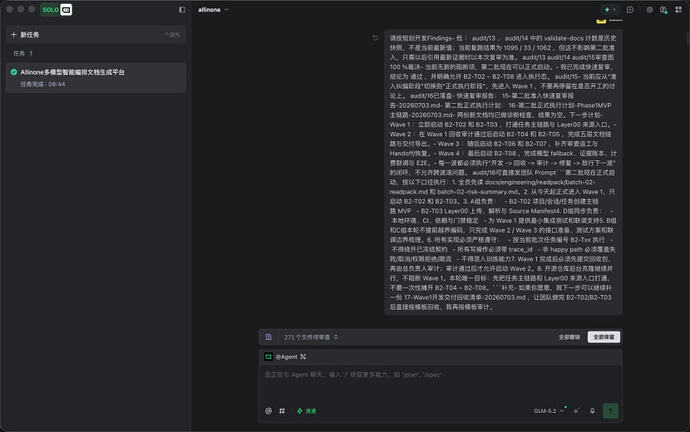Open the allinone project dropdown
690x432 pixels.
point(213,10)
